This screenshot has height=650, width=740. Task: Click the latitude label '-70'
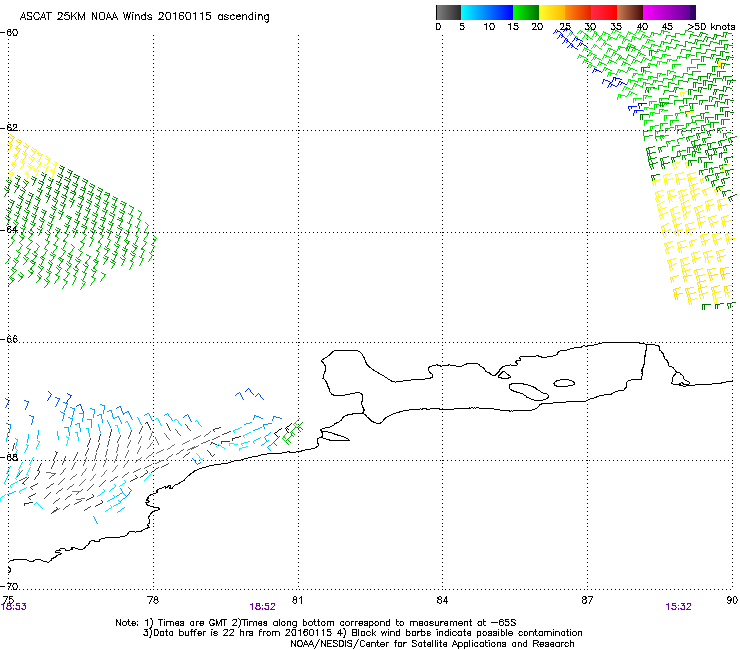click(x=9, y=586)
